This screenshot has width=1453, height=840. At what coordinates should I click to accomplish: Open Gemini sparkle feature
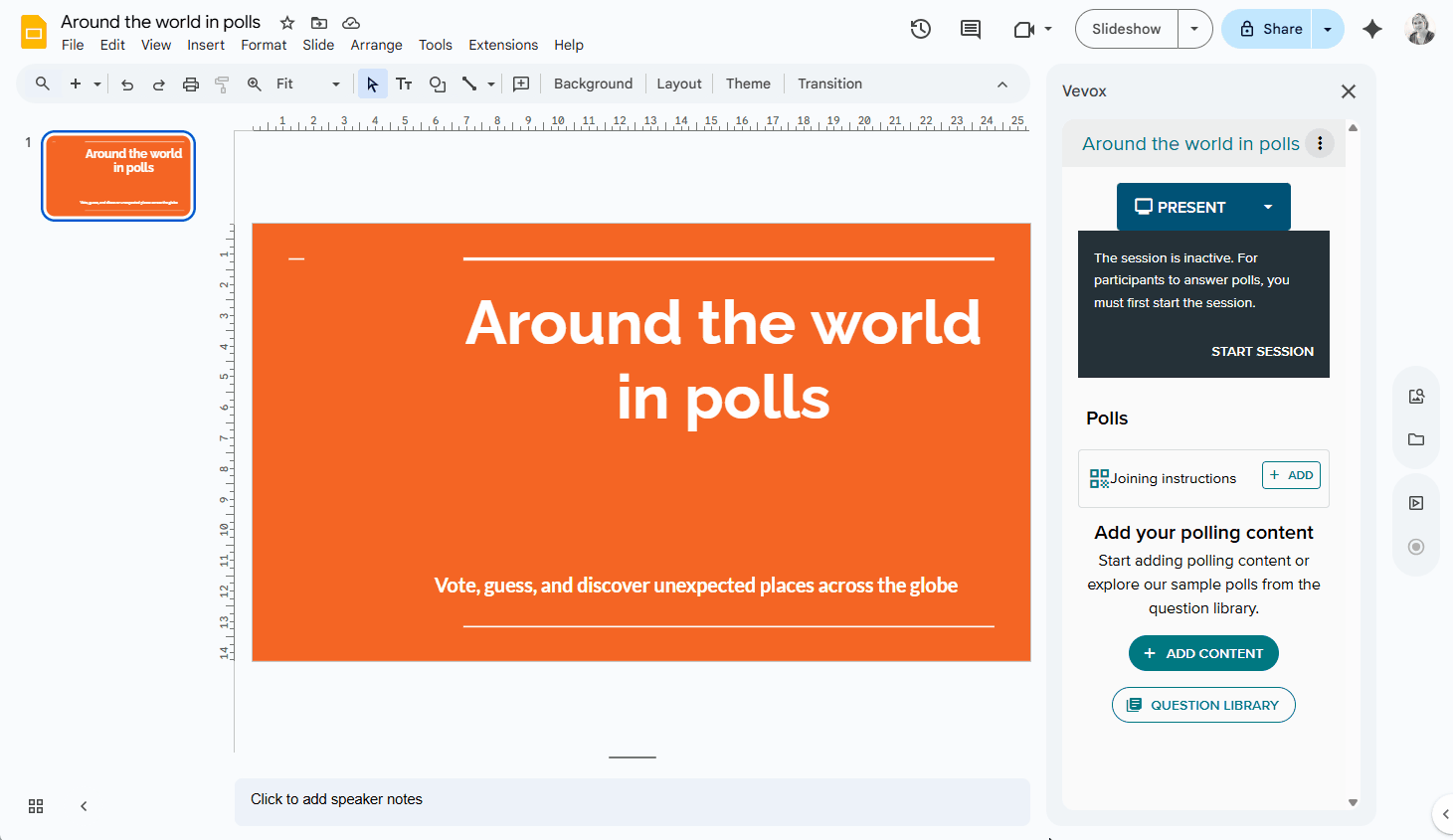point(1372,29)
